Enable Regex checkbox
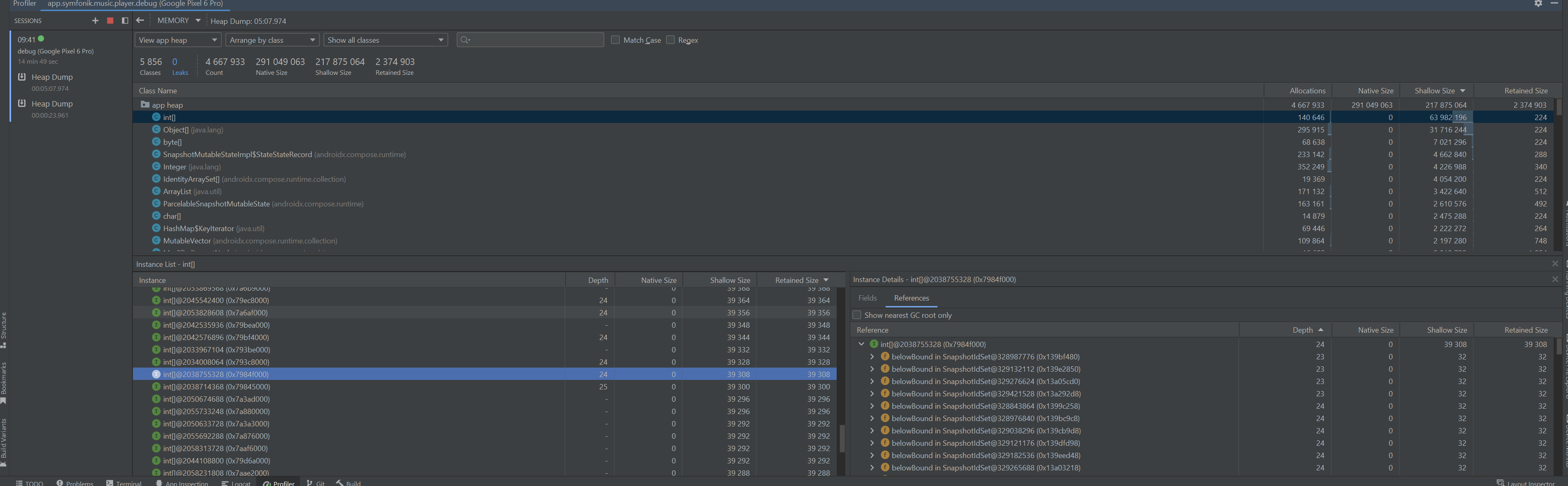The image size is (1568, 486). click(x=670, y=40)
